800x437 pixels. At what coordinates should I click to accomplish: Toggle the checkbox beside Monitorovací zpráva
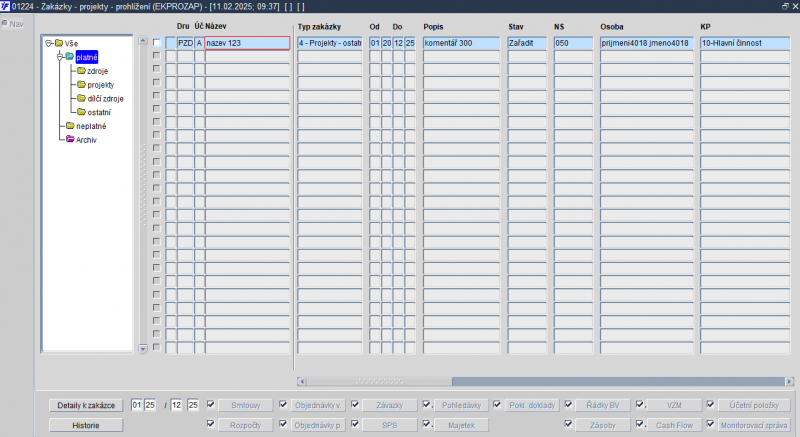click(710, 424)
